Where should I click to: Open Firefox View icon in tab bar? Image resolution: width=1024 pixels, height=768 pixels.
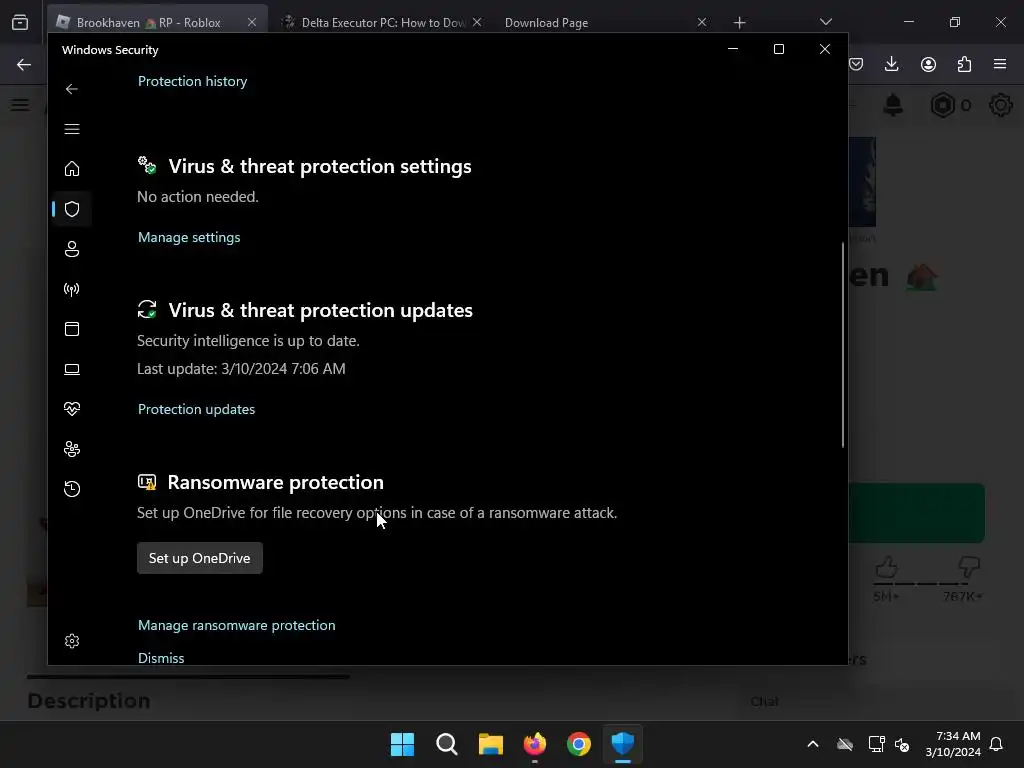pyautogui.click(x=20, y=22)
